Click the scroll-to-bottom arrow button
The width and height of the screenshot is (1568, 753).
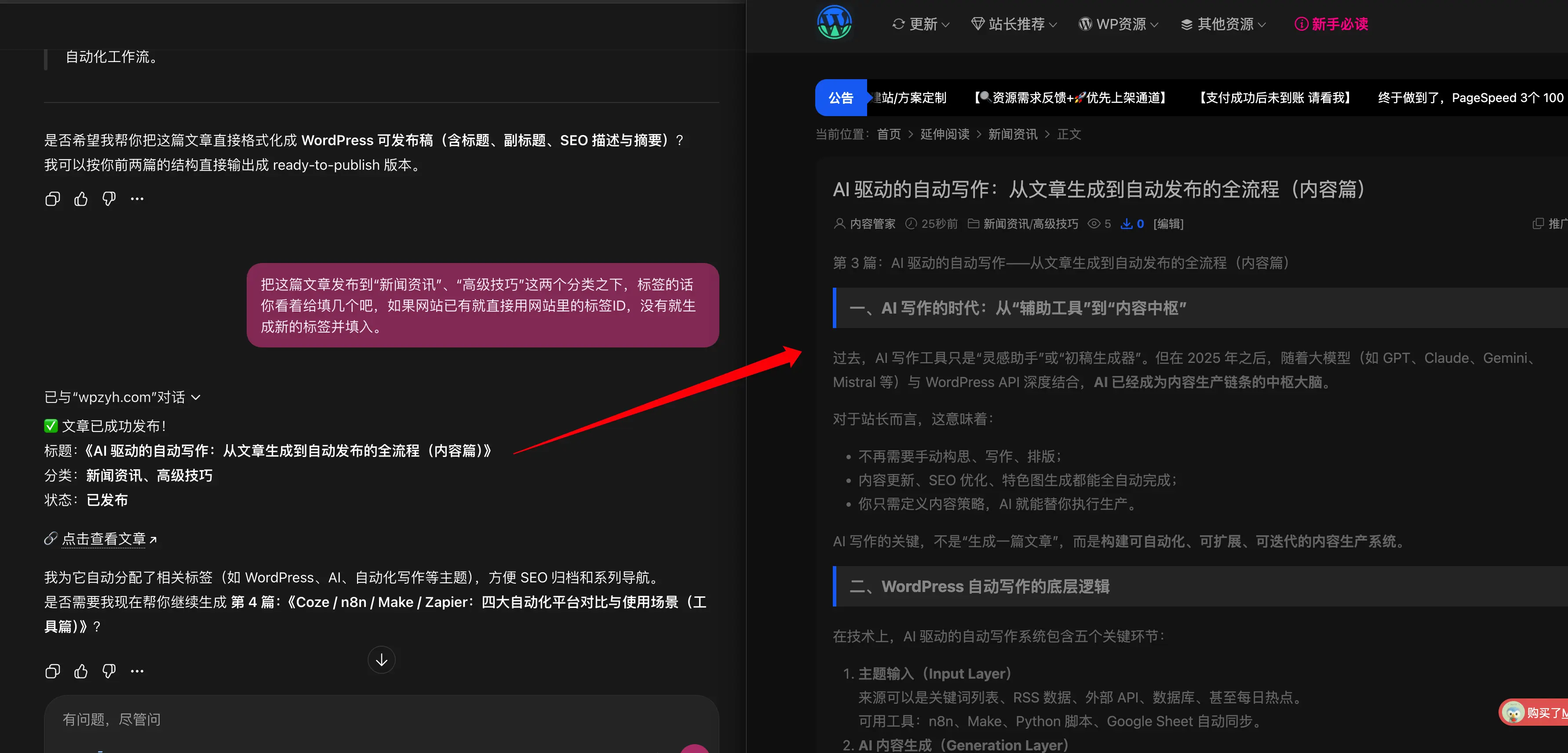coord(382,660)
